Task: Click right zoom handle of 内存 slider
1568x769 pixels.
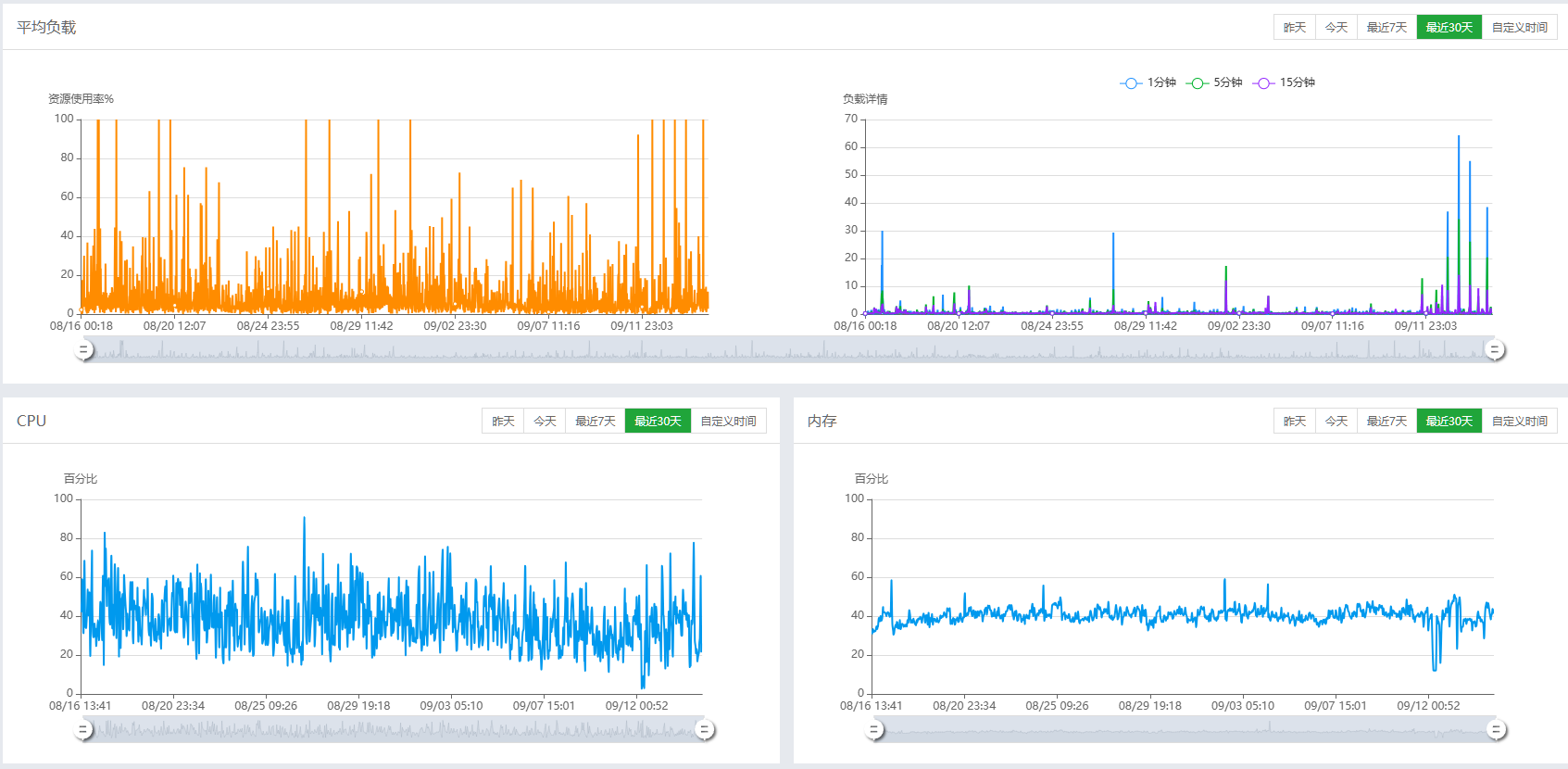Action: click(1495, 730)
